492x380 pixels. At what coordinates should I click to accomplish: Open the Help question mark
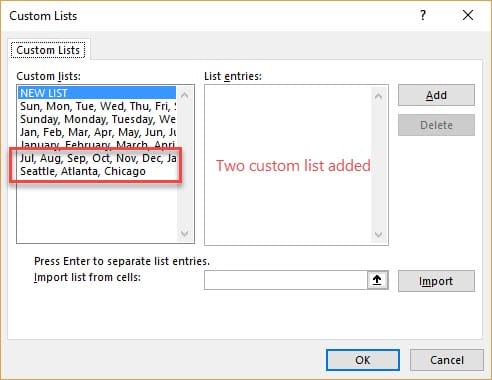(x=423, y=15)
